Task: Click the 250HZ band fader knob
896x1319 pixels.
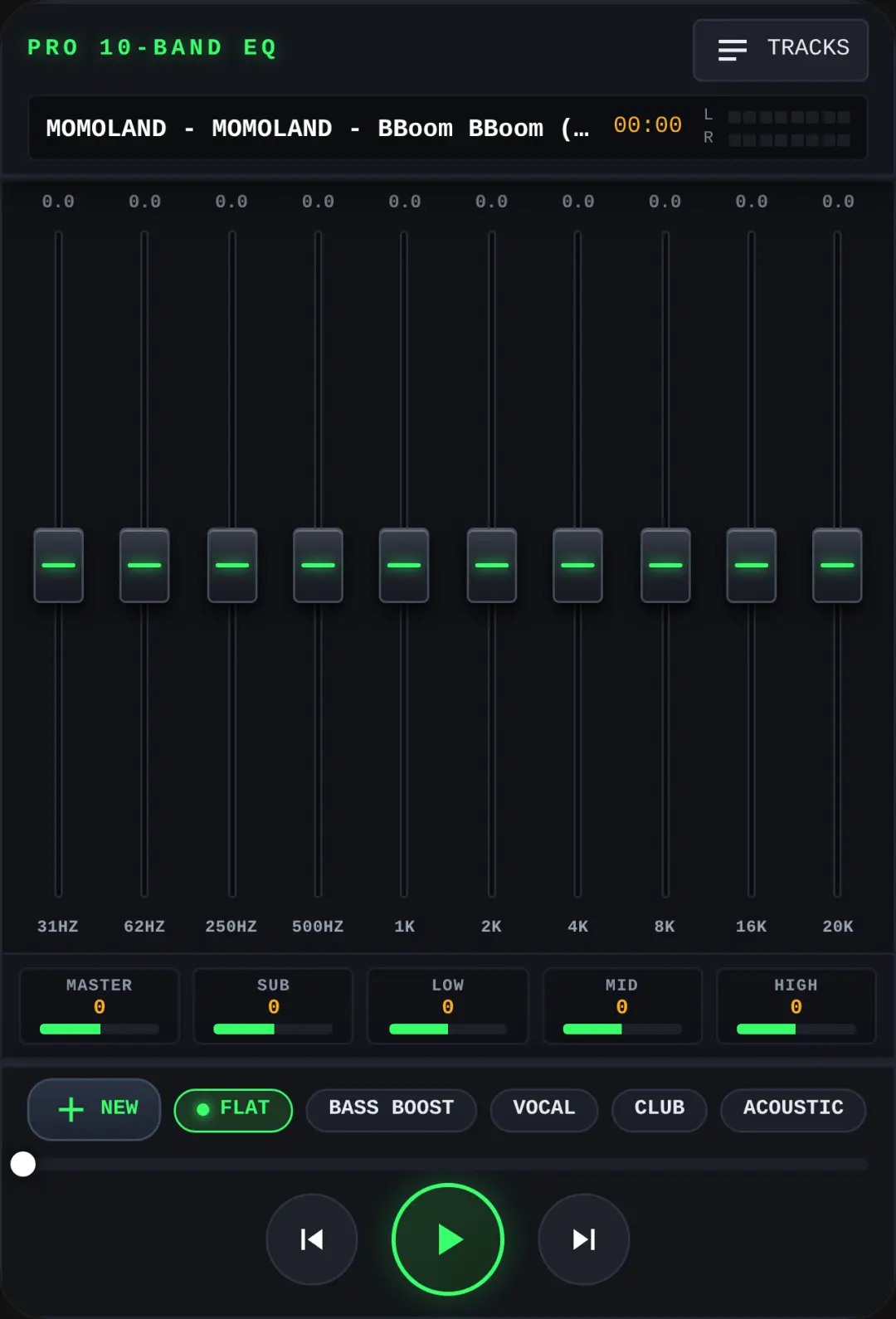Action: [x=232, y=565]
